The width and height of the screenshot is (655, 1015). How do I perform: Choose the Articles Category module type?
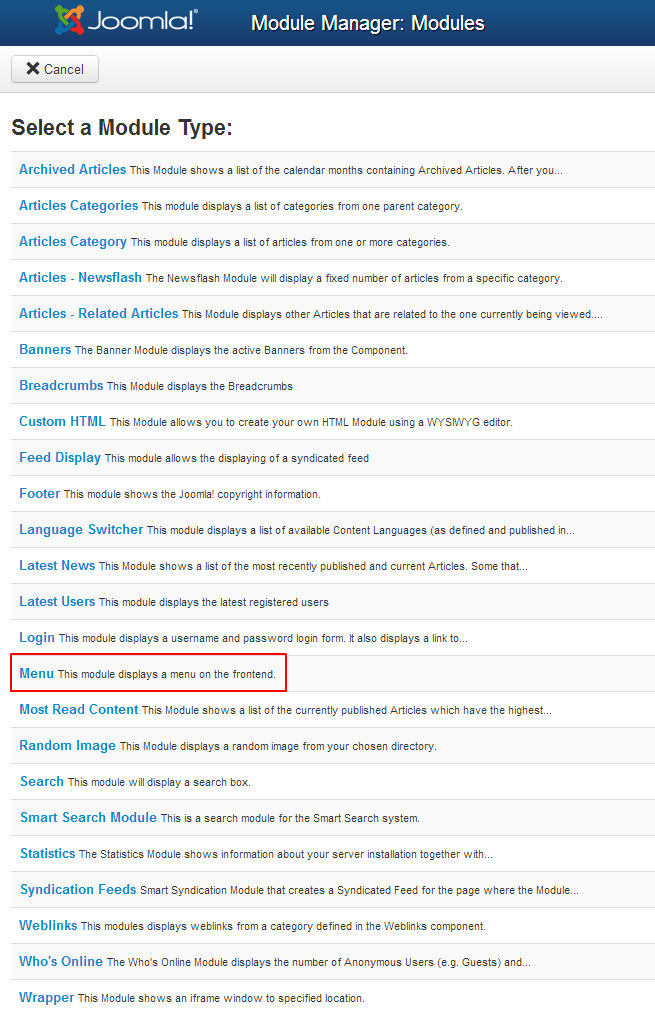pyautogui.click(x=72, y=241)
